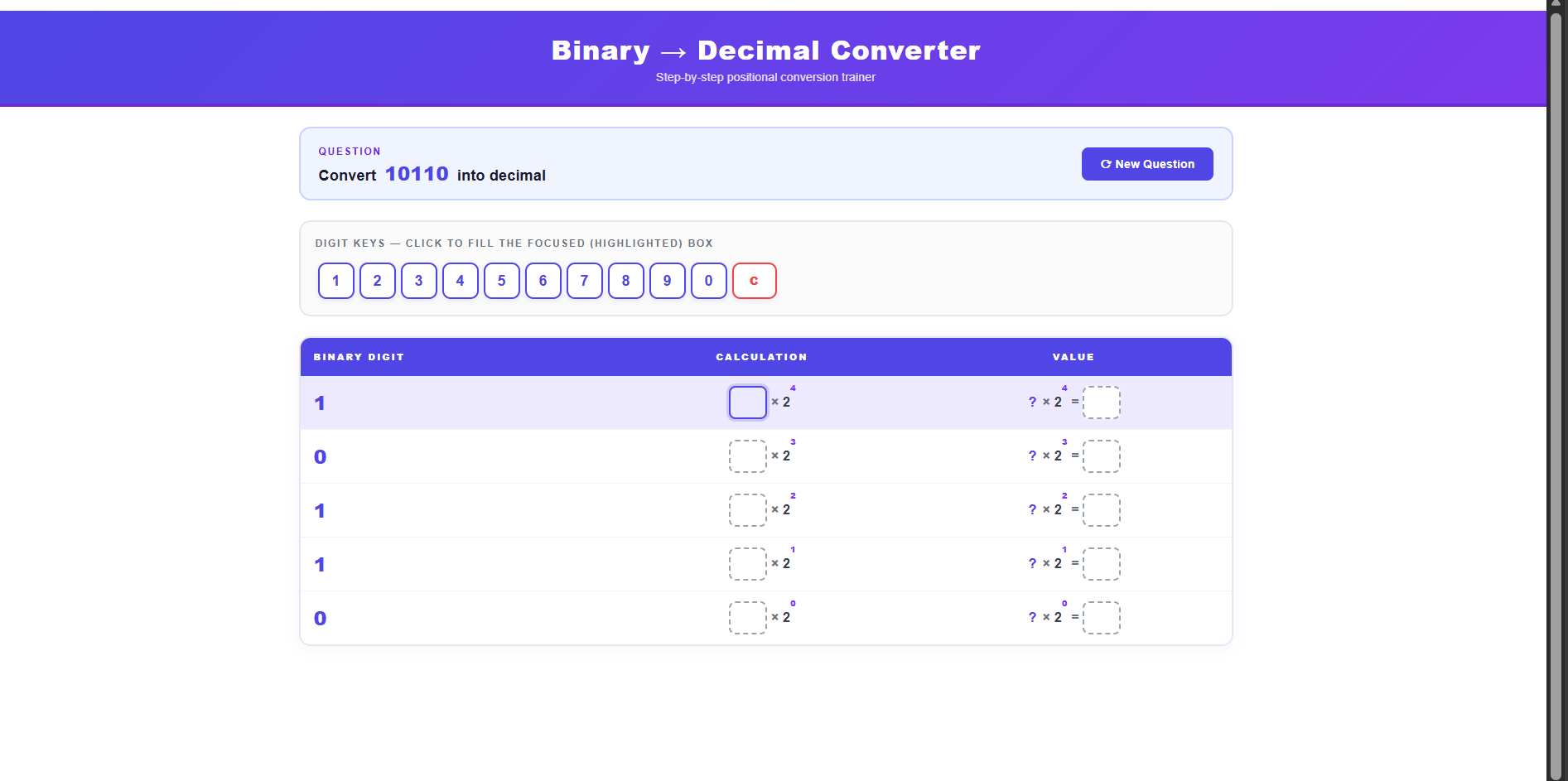Click the refresh icon on New Question button
The height and width of the screenshot is (781, 1568).
click(1106, 164)
